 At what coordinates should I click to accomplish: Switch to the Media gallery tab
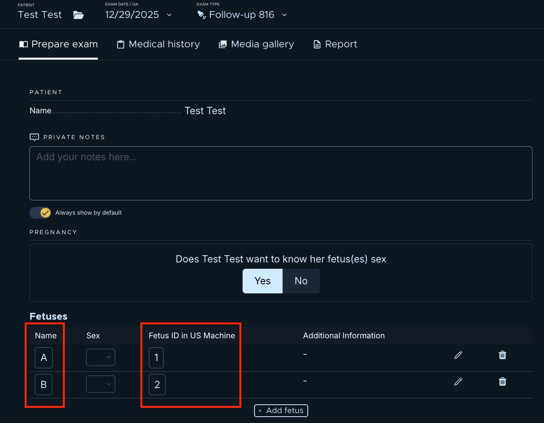click(256, 44)
